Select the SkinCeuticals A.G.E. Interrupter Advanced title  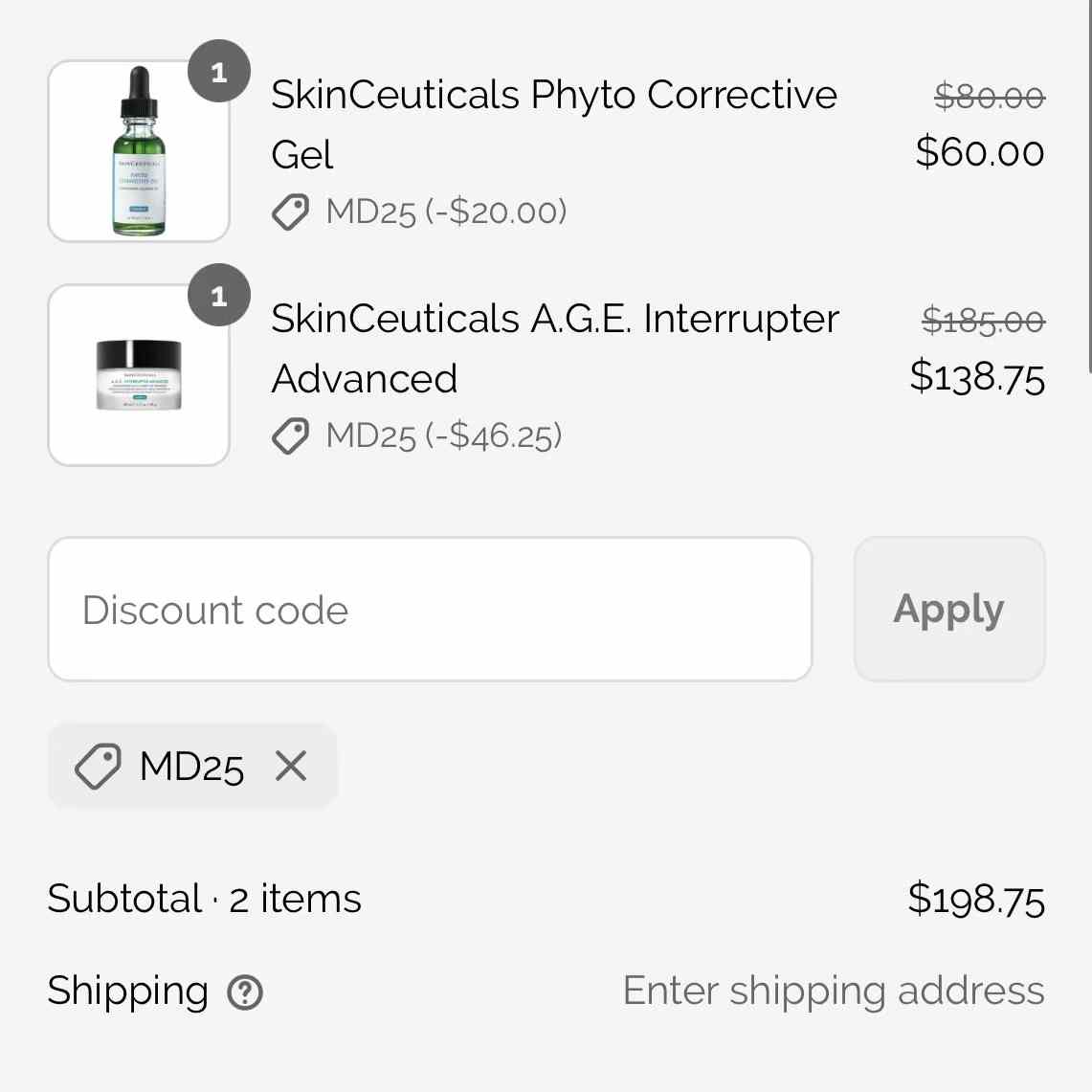[555, 348]
